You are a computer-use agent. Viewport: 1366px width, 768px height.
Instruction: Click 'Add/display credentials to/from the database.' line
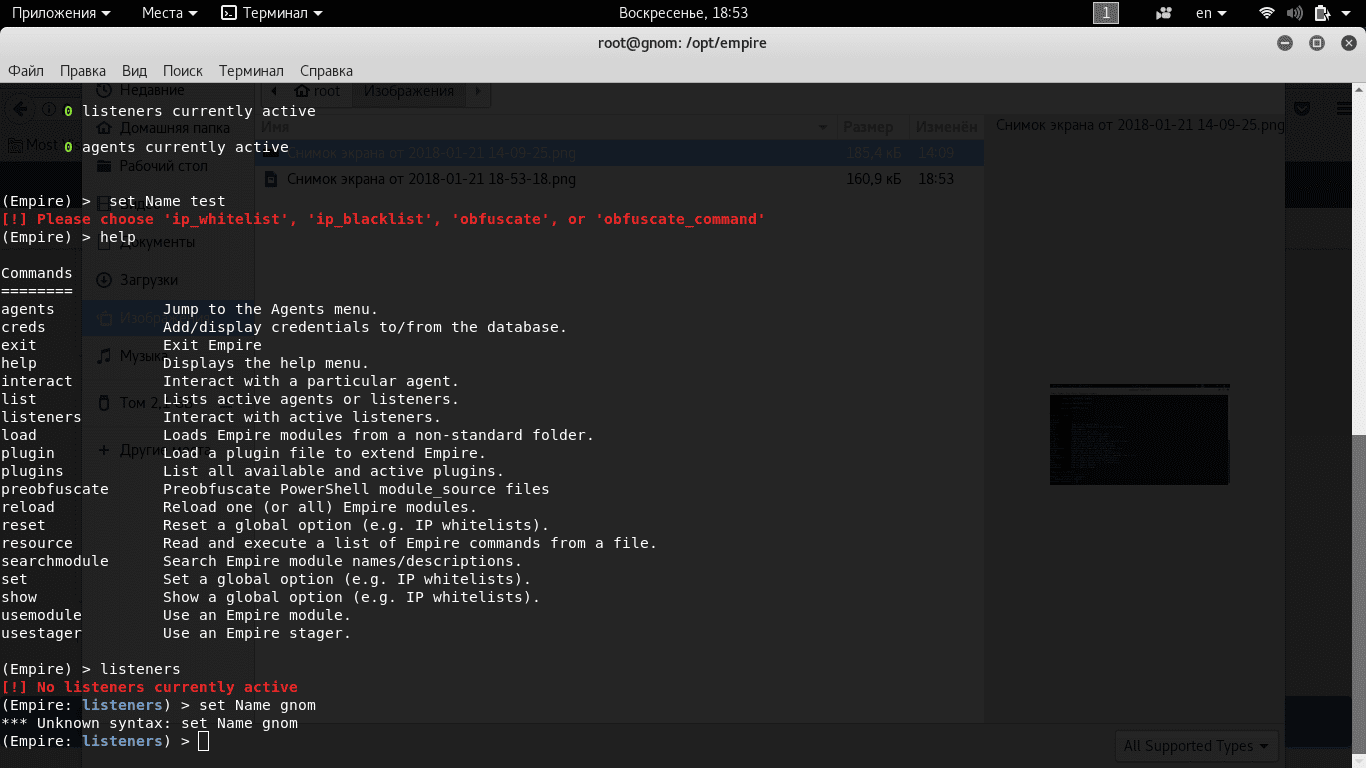pos(365,327)
